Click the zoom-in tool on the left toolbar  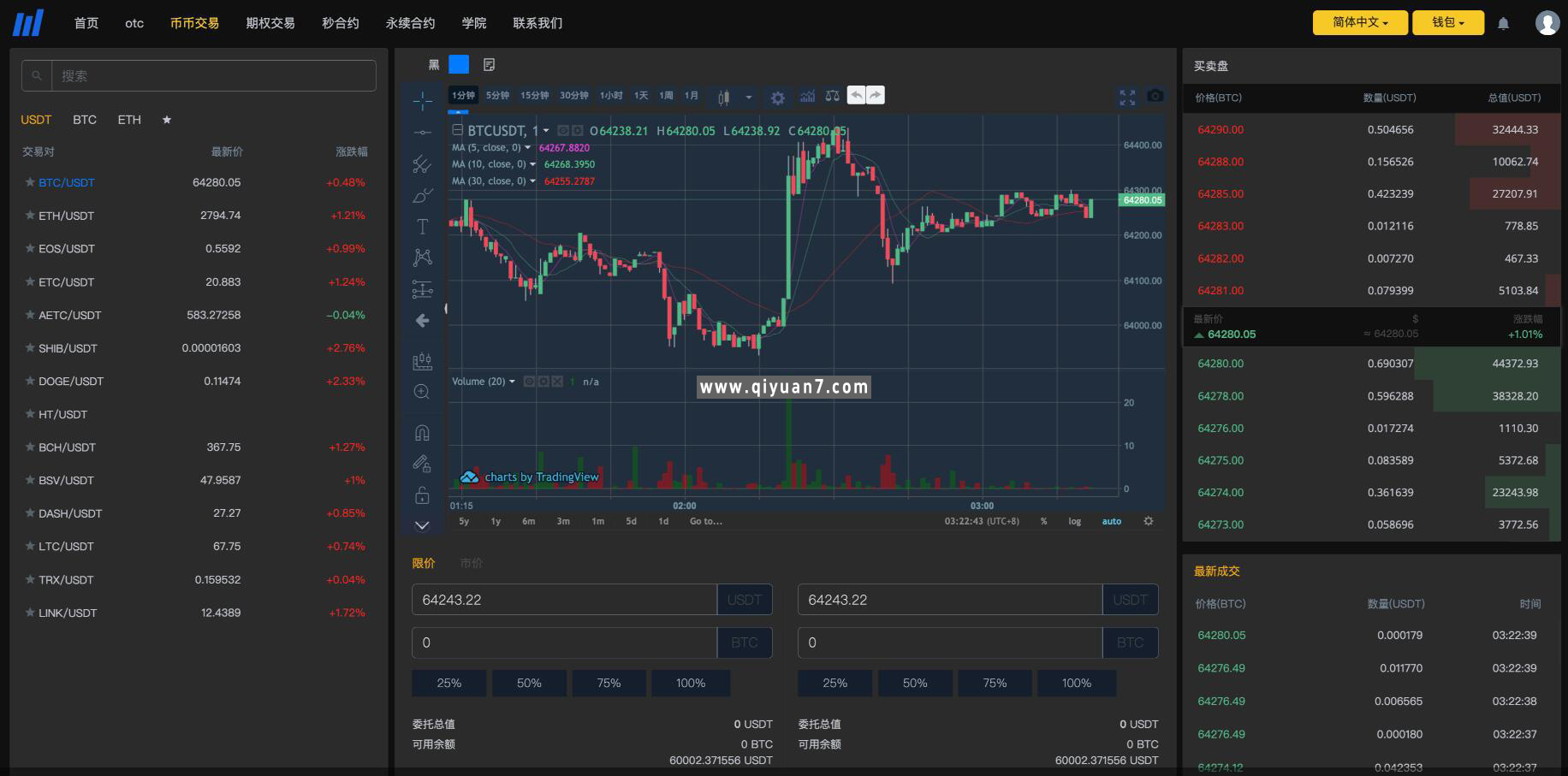click(422, 390)
